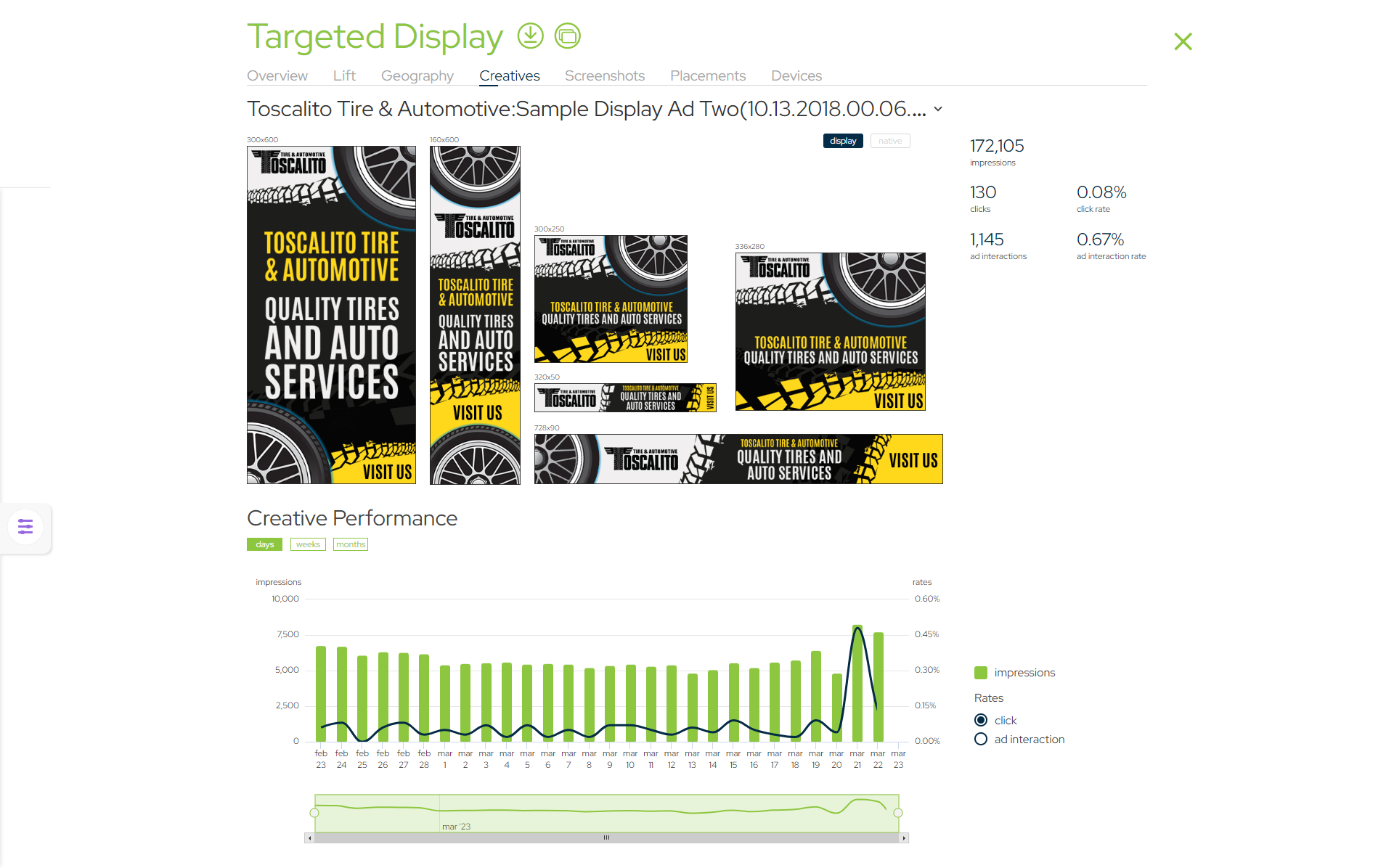Close the Targeted Display panel
Screen dimensions: 1394x868
[1183, 41]
